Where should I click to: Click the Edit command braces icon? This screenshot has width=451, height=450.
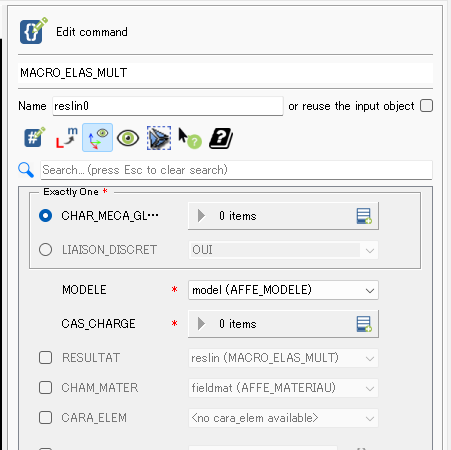click(33, 31)
